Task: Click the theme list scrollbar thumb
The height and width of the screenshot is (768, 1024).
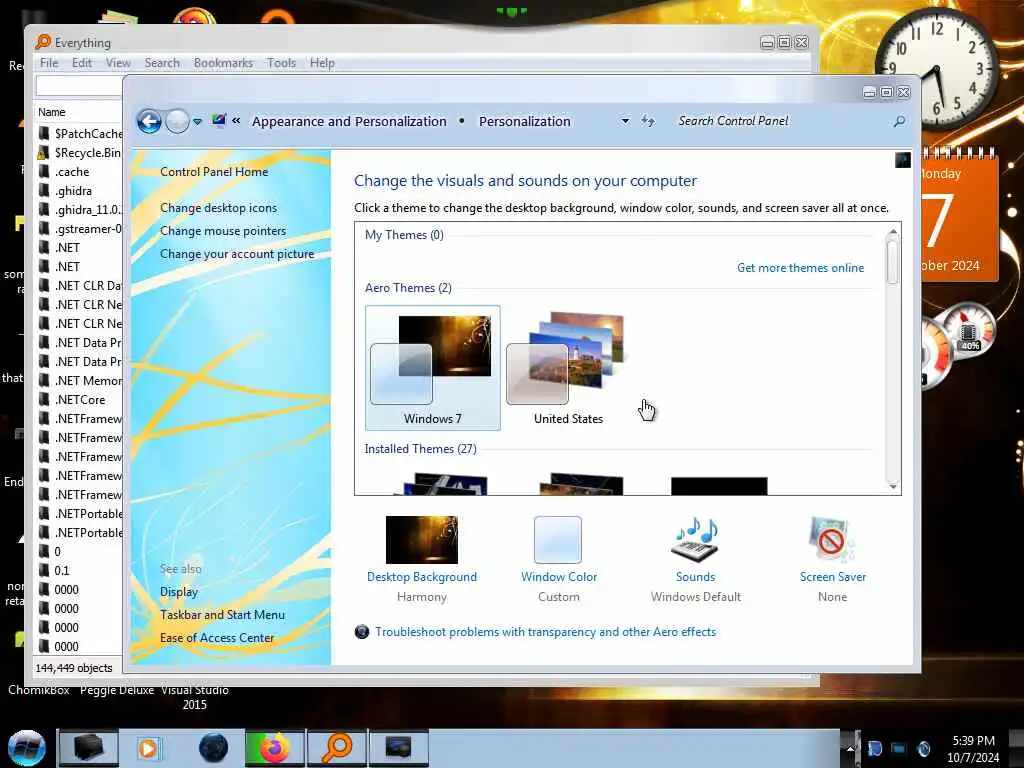Action: click(893, 261)
